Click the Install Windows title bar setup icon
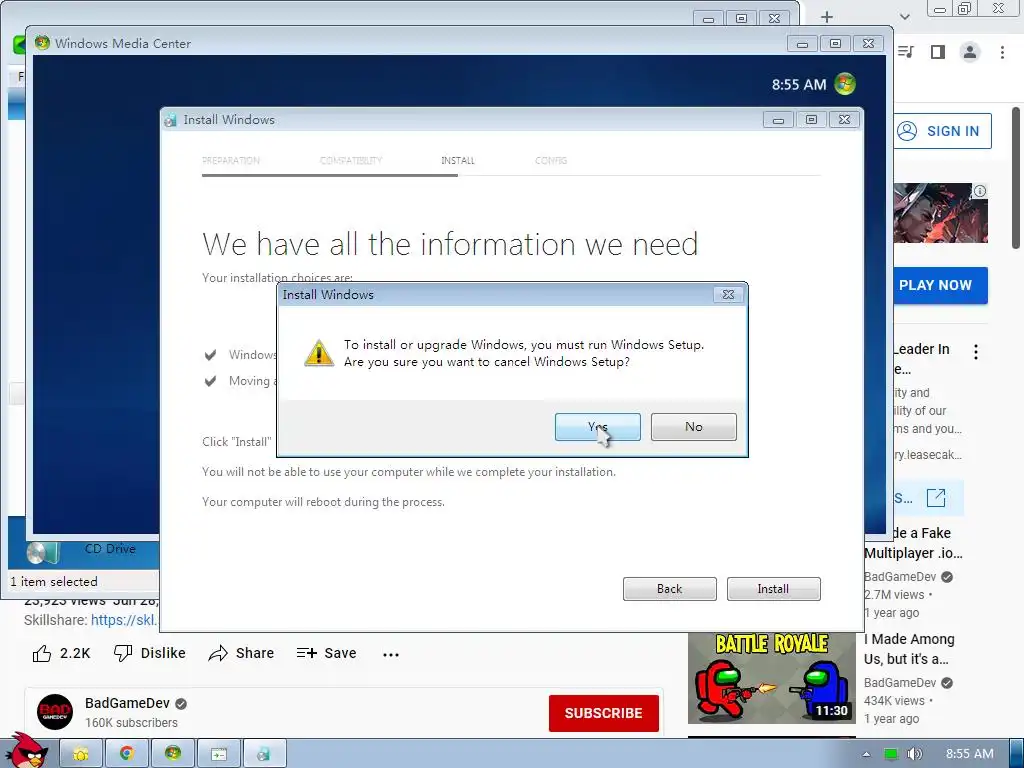The image size is (1024, 768). click(x=170, y=120)
